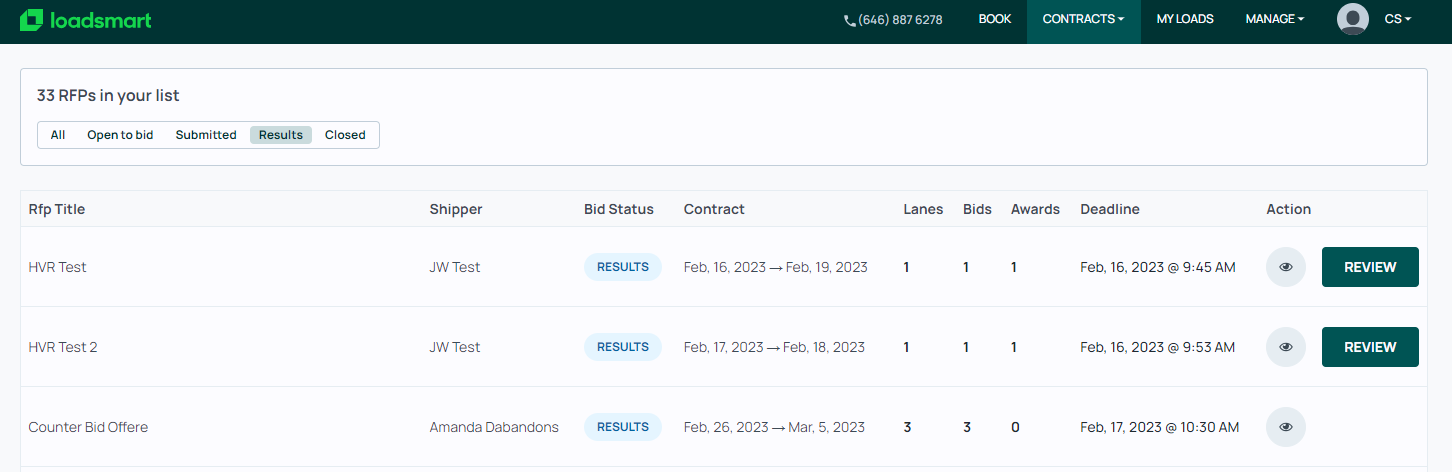Click the Awards column header
This screenshot has width=1452, height=472.
click(x=1035, y=209)
